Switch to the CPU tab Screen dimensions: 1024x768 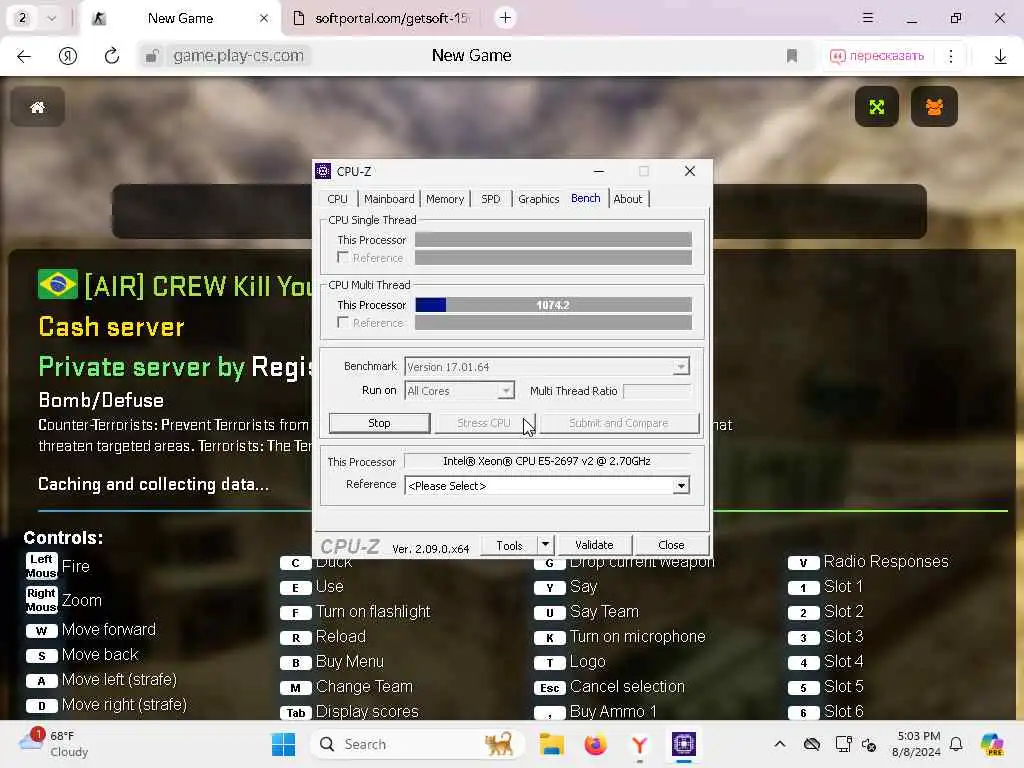pyautogui.click(x=338, y=199)
